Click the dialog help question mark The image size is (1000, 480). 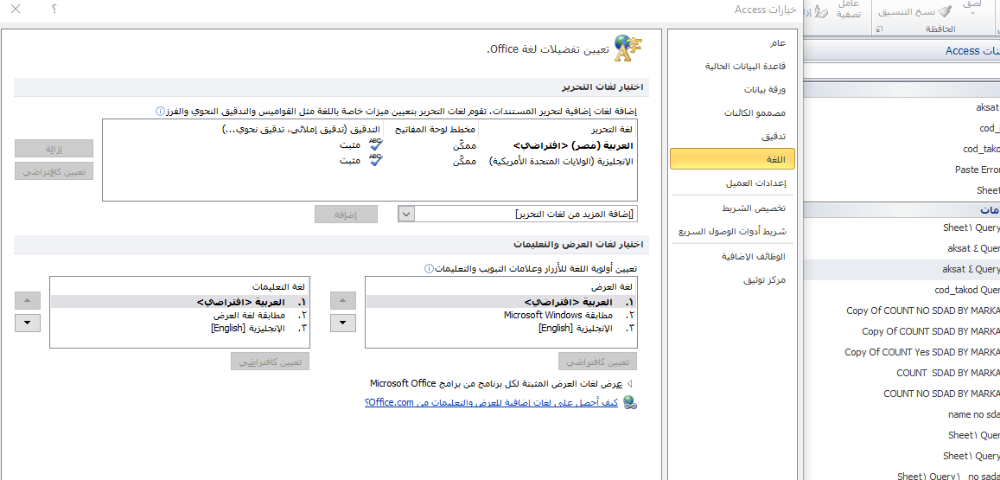pyautogui.click(x=54, y=9)
